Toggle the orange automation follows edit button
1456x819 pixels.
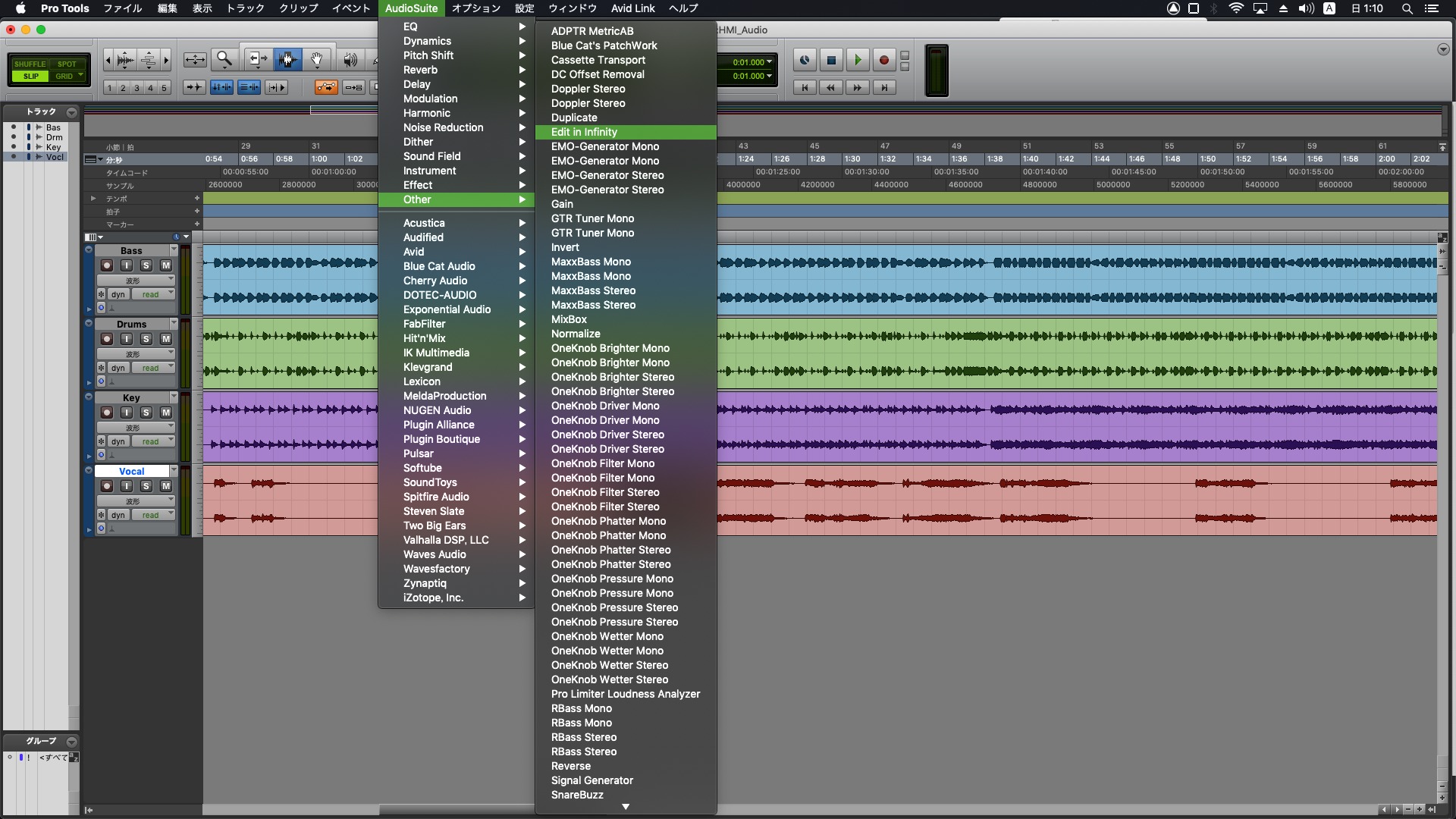(x=326, y=87)
